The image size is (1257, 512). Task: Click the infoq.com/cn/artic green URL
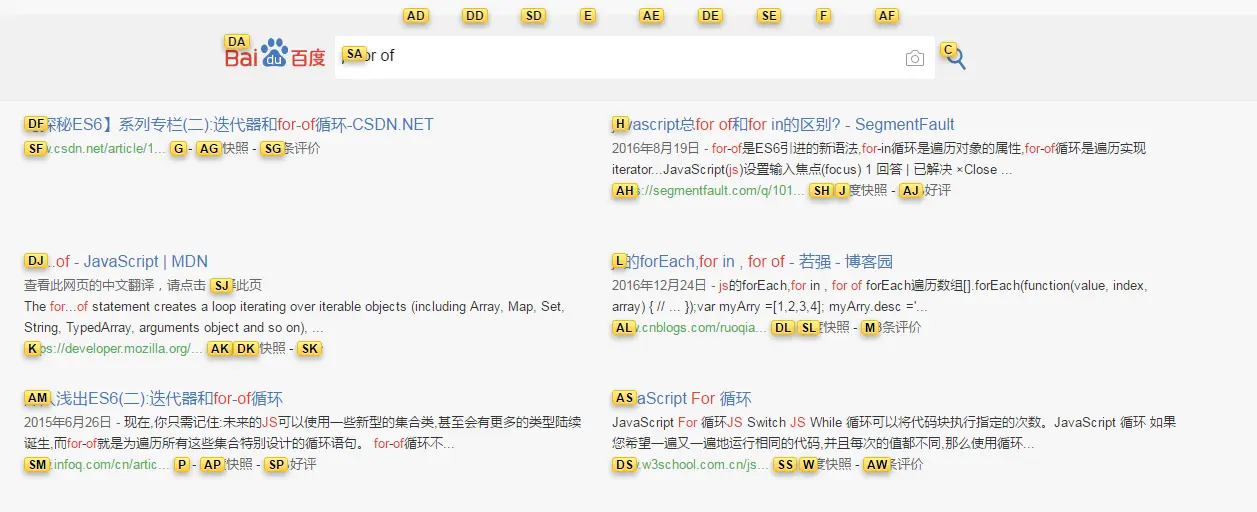(x=97, y=465)
